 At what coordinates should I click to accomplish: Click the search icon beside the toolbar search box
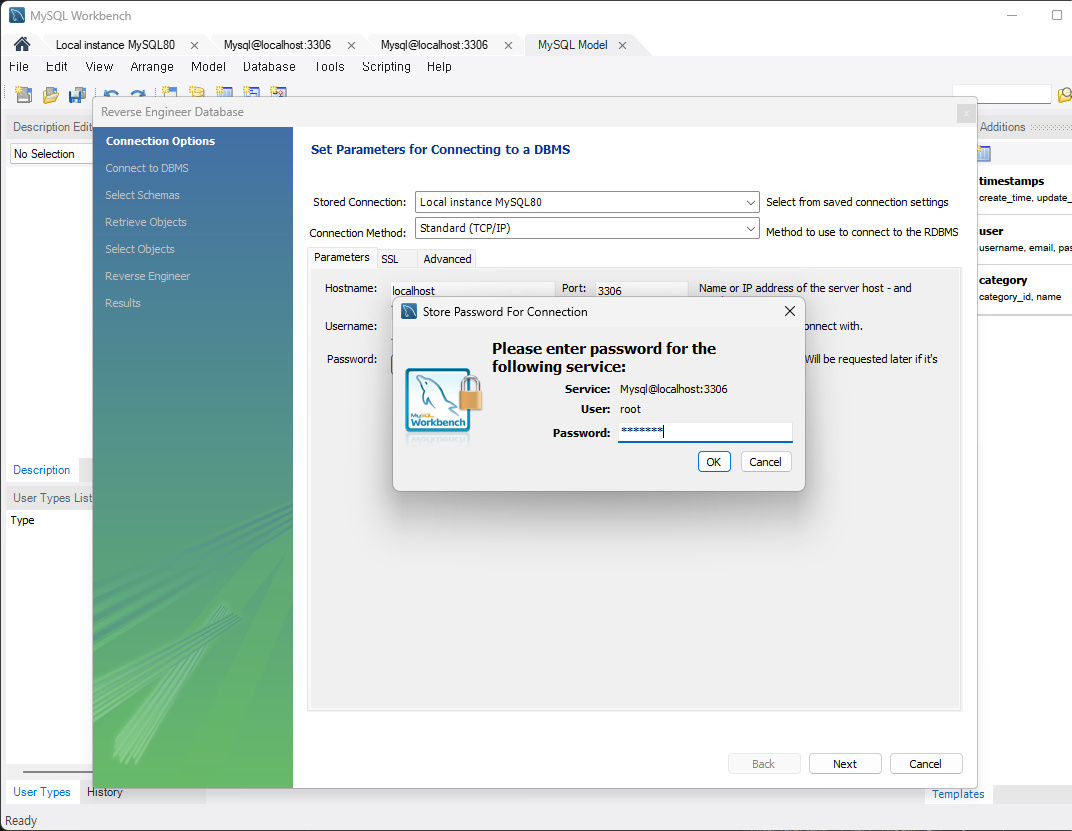(x=1064, y=94)
